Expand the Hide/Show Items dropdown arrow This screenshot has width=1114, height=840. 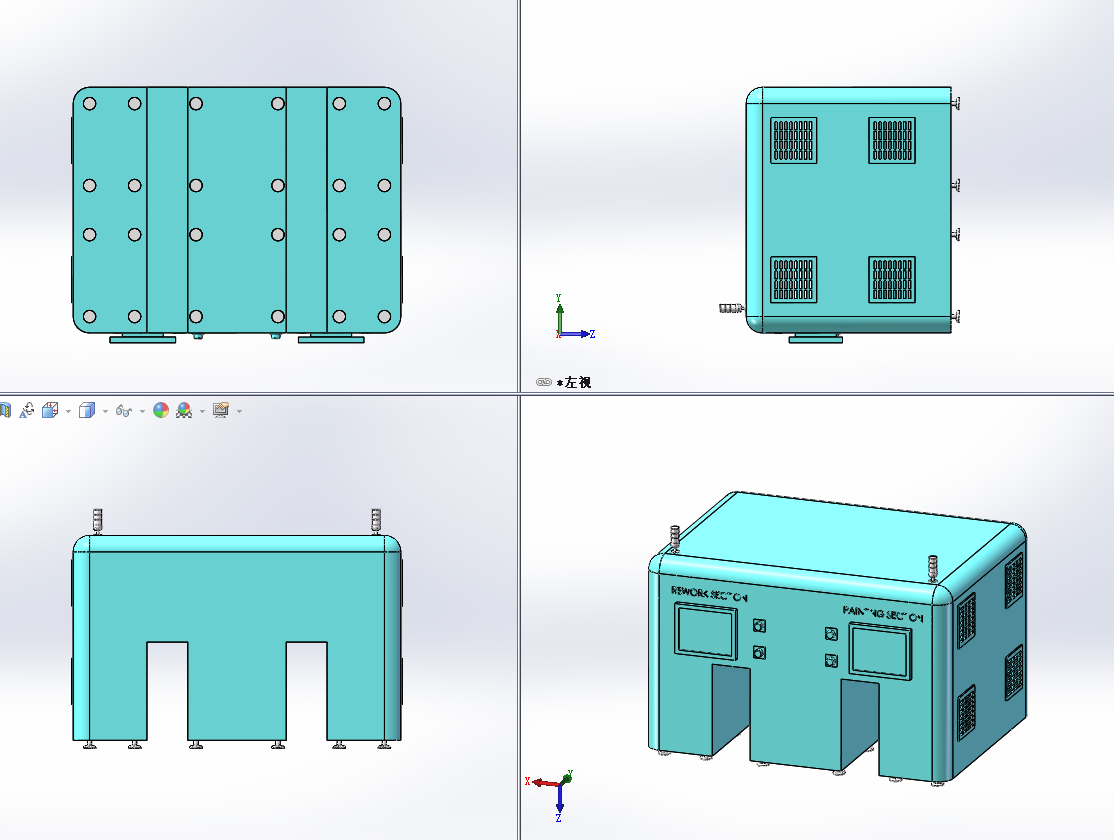click(x=142, y=411)
